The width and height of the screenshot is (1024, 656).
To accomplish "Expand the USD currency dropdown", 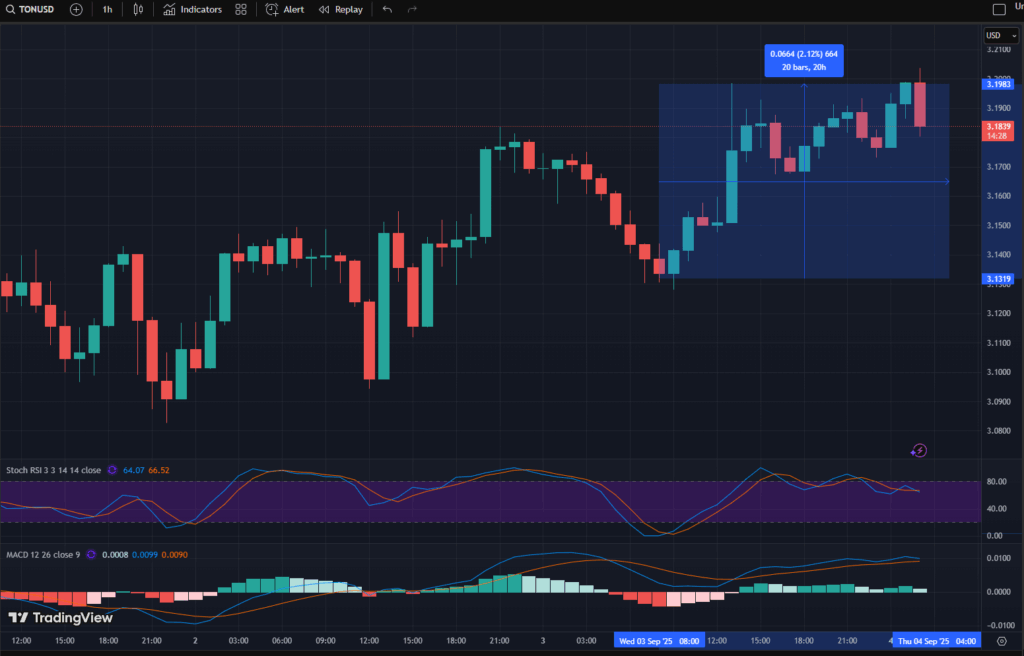I will tap(1001, 35).
